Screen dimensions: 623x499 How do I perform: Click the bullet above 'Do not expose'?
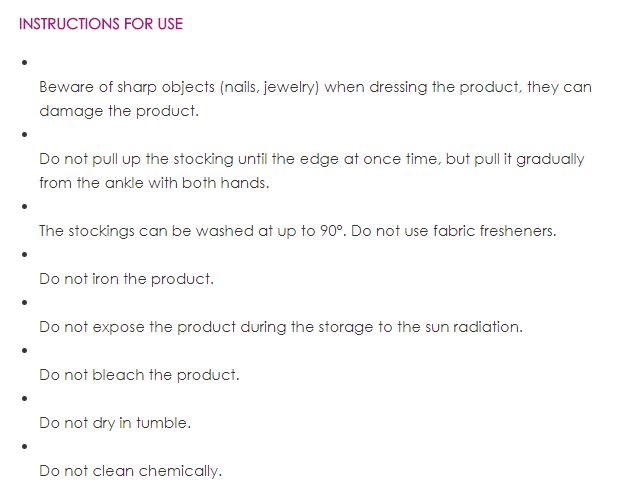point(22,303)
